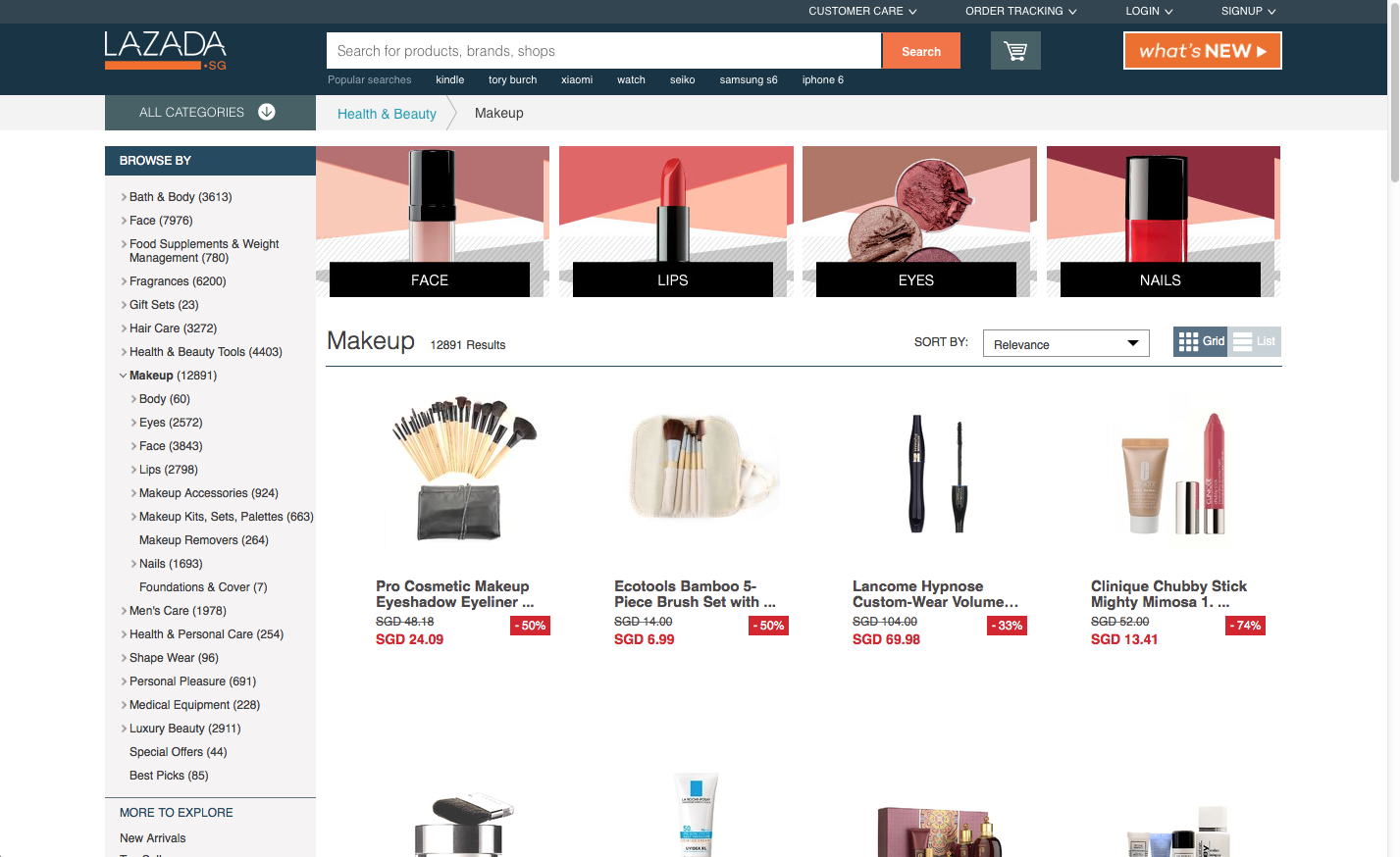Open Medical Equipment (228) category

coord(194,705)
